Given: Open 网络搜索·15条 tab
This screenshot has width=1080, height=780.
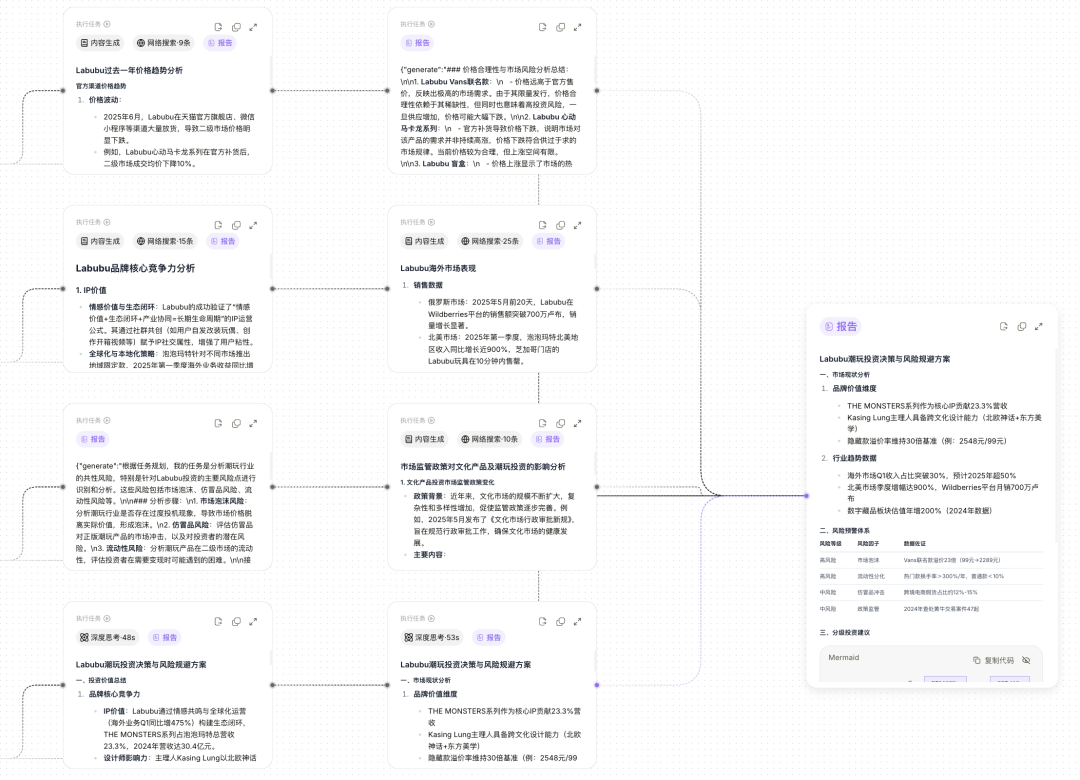Looking at the screenshot, I should click(165, 241).
